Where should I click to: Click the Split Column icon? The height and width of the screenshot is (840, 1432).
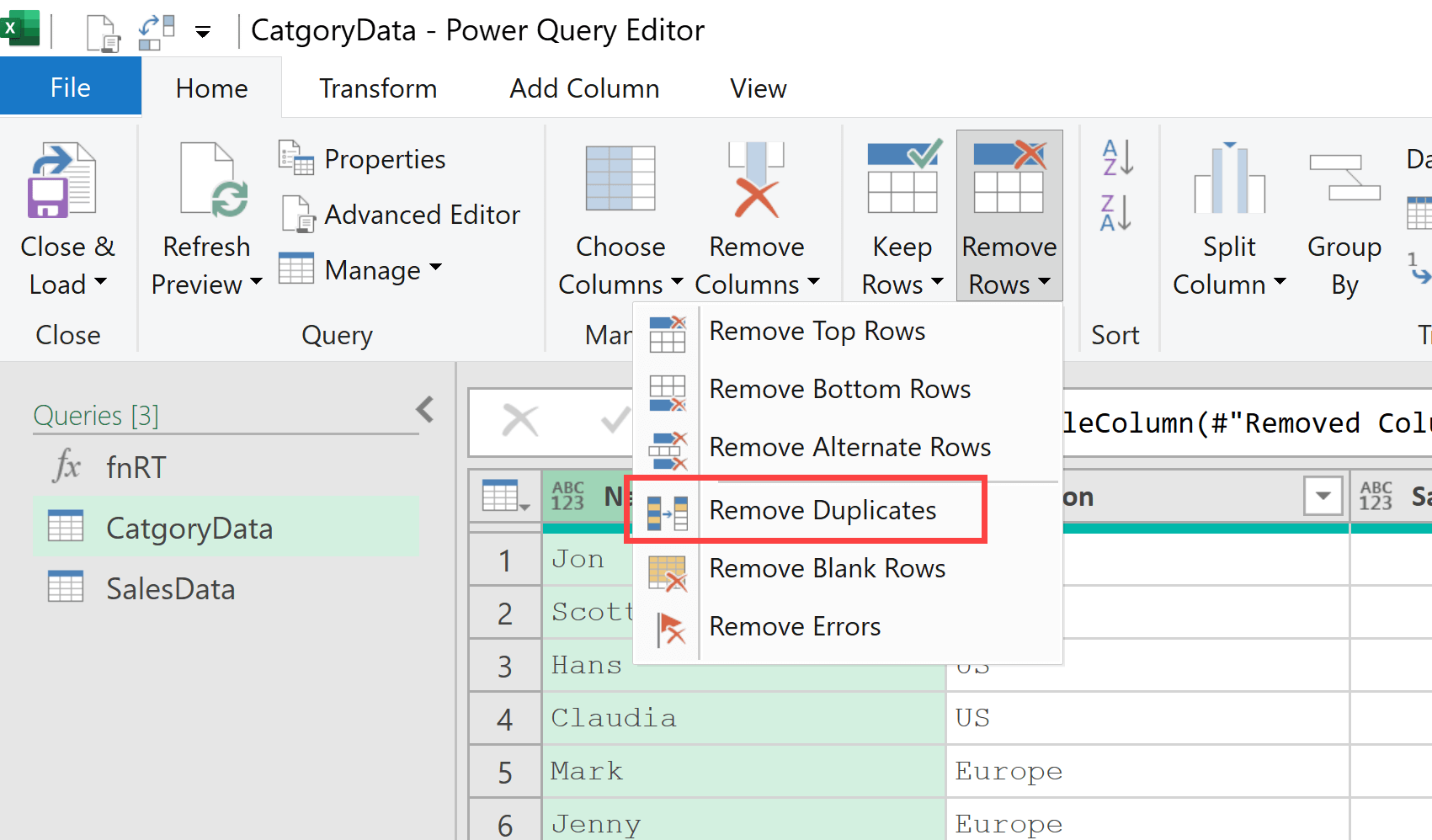tap(1229, 178)
